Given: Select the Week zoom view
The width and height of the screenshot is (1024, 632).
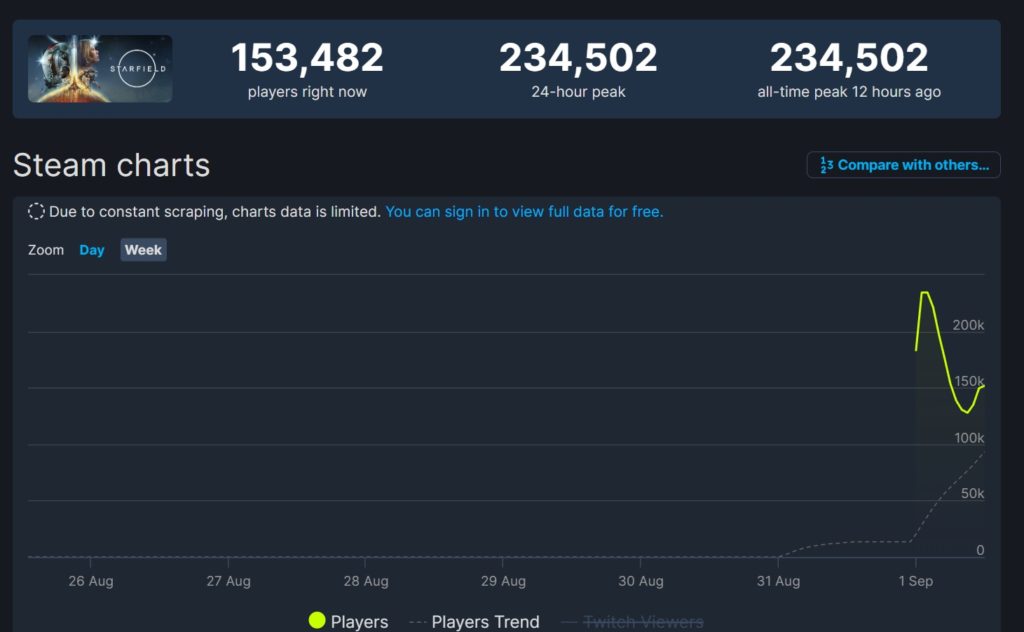Looking at the screenshot, I should click(x=142, y=250).
